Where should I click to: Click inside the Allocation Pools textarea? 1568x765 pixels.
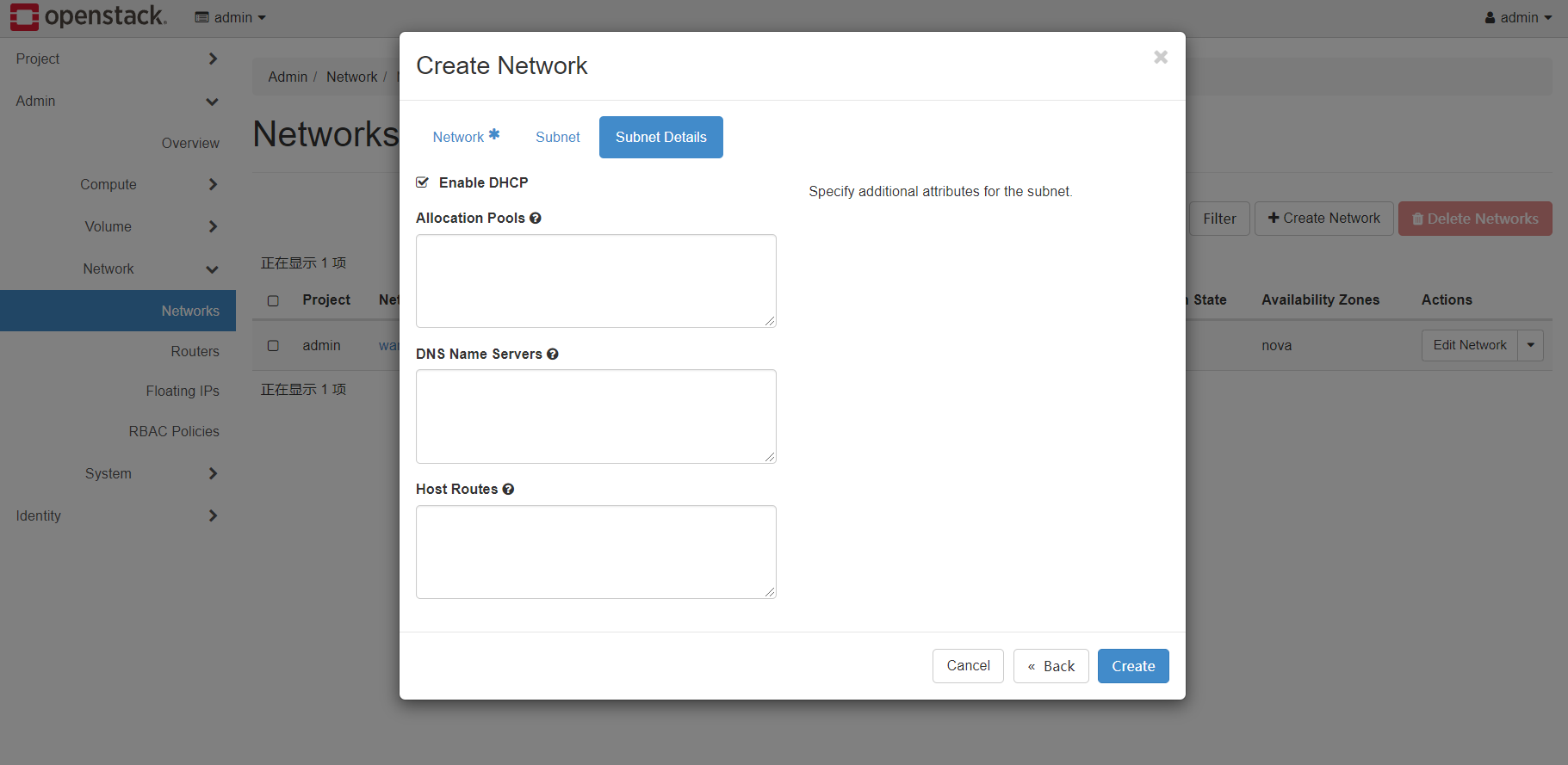596,281
